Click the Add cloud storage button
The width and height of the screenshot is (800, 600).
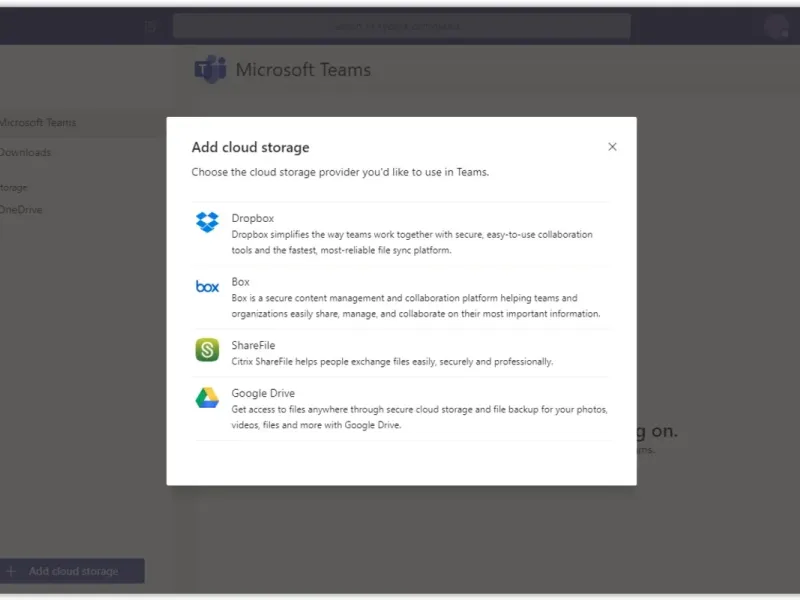(x=72, y=571)
